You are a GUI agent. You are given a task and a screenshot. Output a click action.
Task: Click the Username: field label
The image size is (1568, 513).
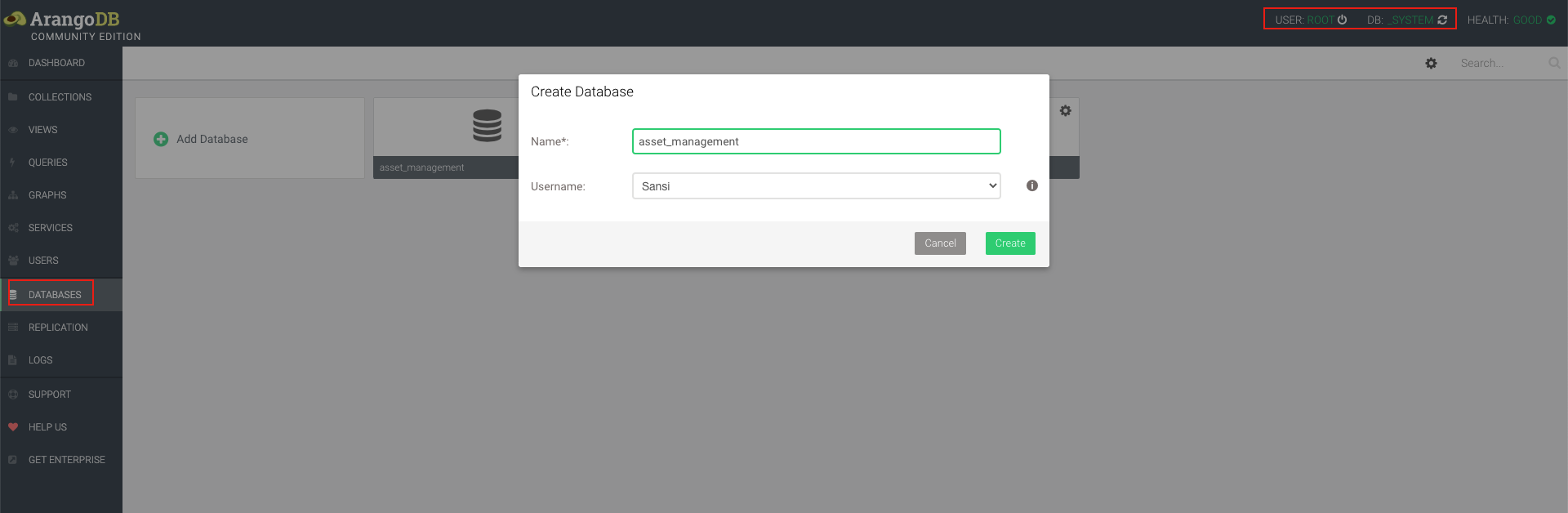point(558,186)
